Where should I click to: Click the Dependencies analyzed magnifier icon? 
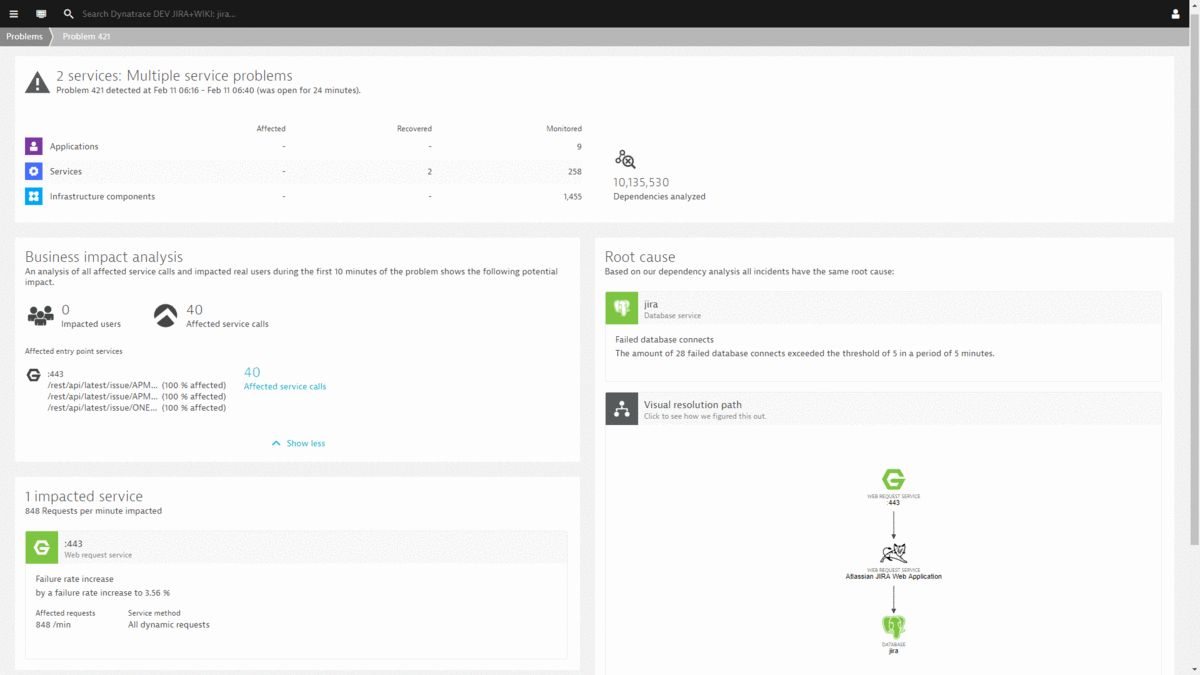click(x=624, y=159)
